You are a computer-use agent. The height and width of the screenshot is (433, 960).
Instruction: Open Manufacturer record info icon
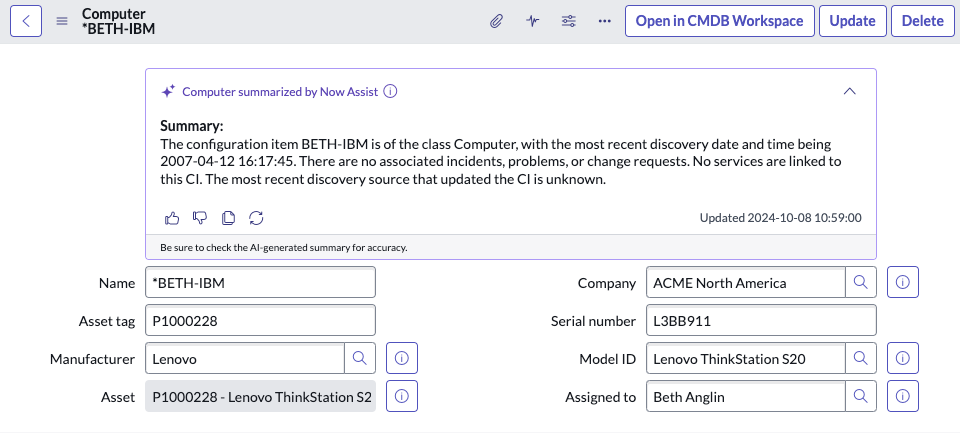coord(402,358)
